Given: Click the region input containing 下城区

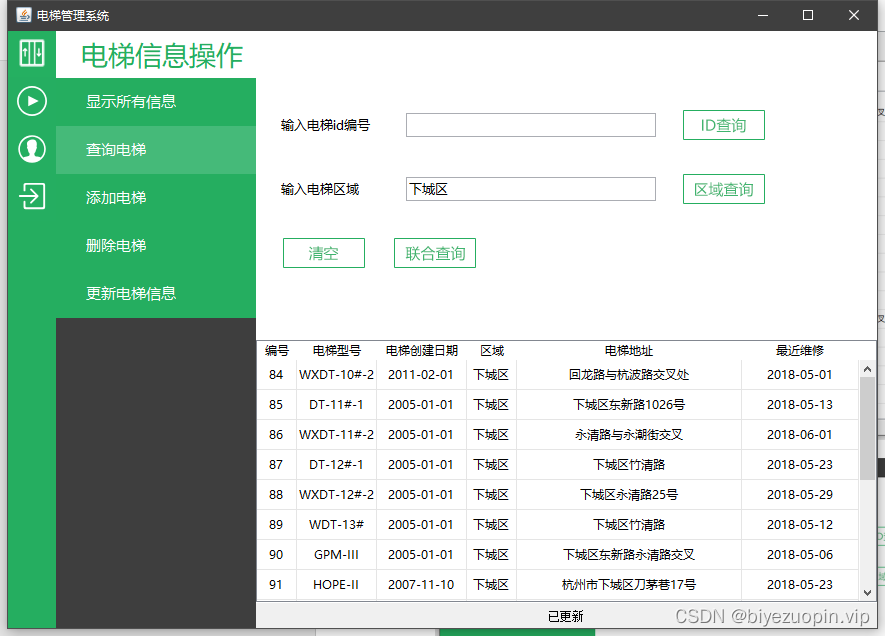Looking at the screenshot, I should [x=530, y=188].
